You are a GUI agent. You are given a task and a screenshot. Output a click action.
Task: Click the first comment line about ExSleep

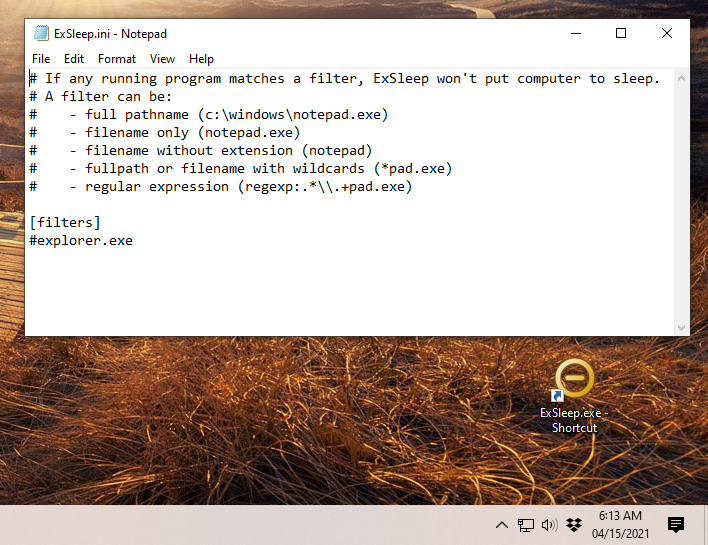pyautogui.click(x=345, y=79)
